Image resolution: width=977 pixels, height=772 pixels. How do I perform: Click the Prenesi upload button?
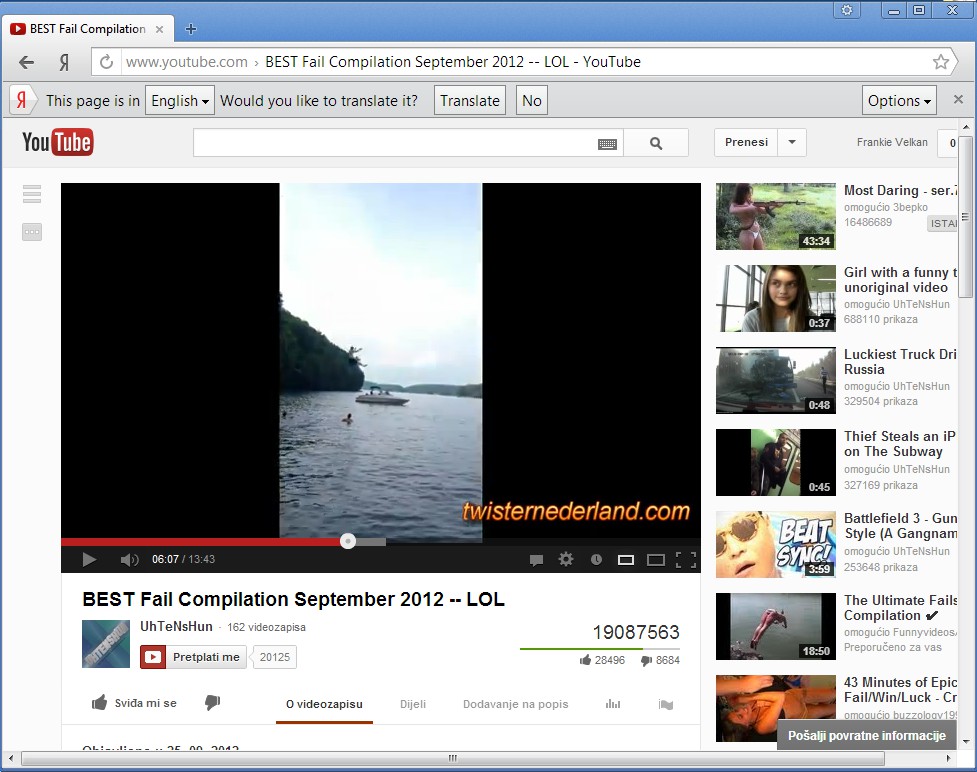click(x=746, y=142)
